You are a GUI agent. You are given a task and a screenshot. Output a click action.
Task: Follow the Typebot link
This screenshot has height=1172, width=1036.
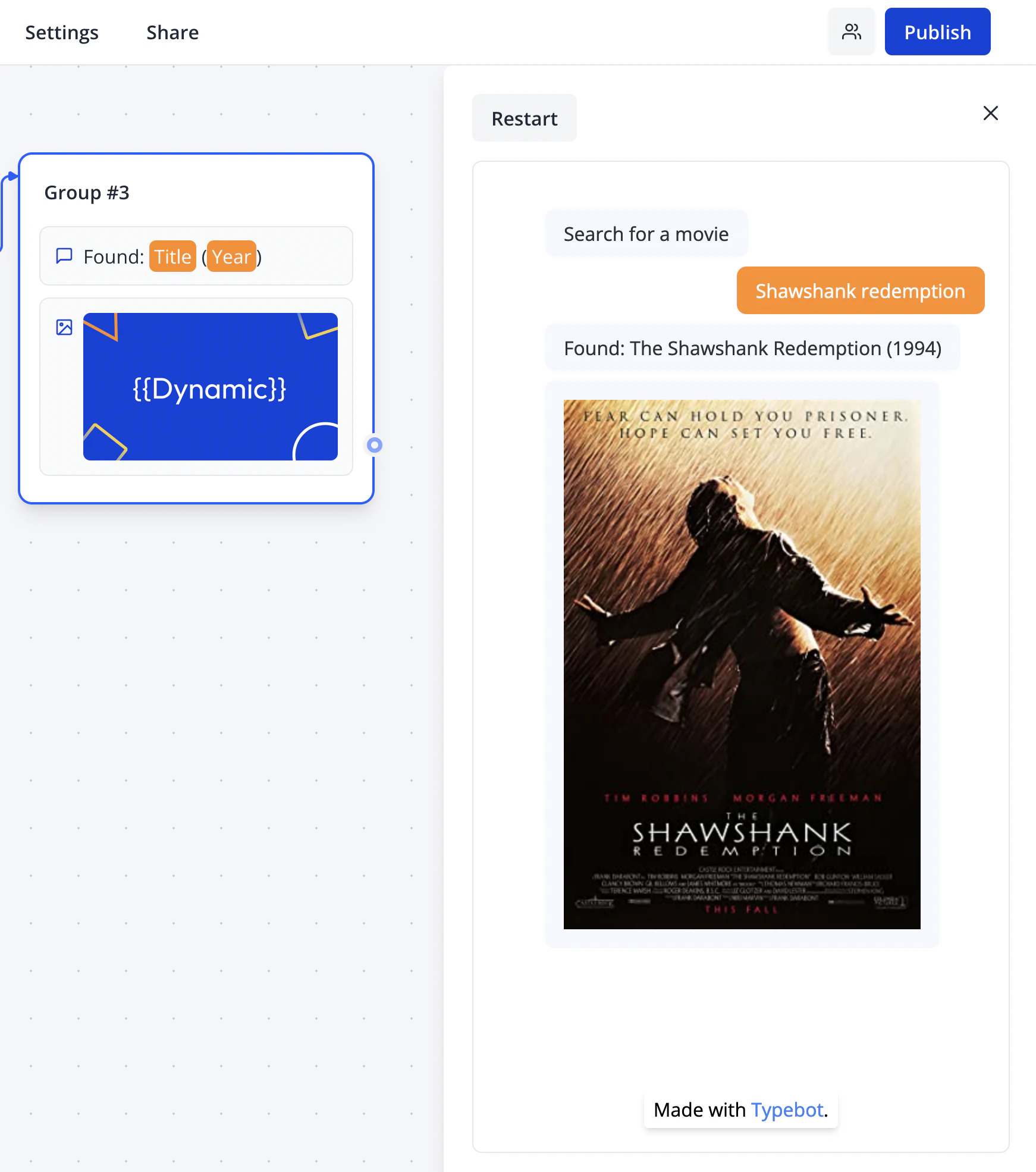tap(787, 1110)
